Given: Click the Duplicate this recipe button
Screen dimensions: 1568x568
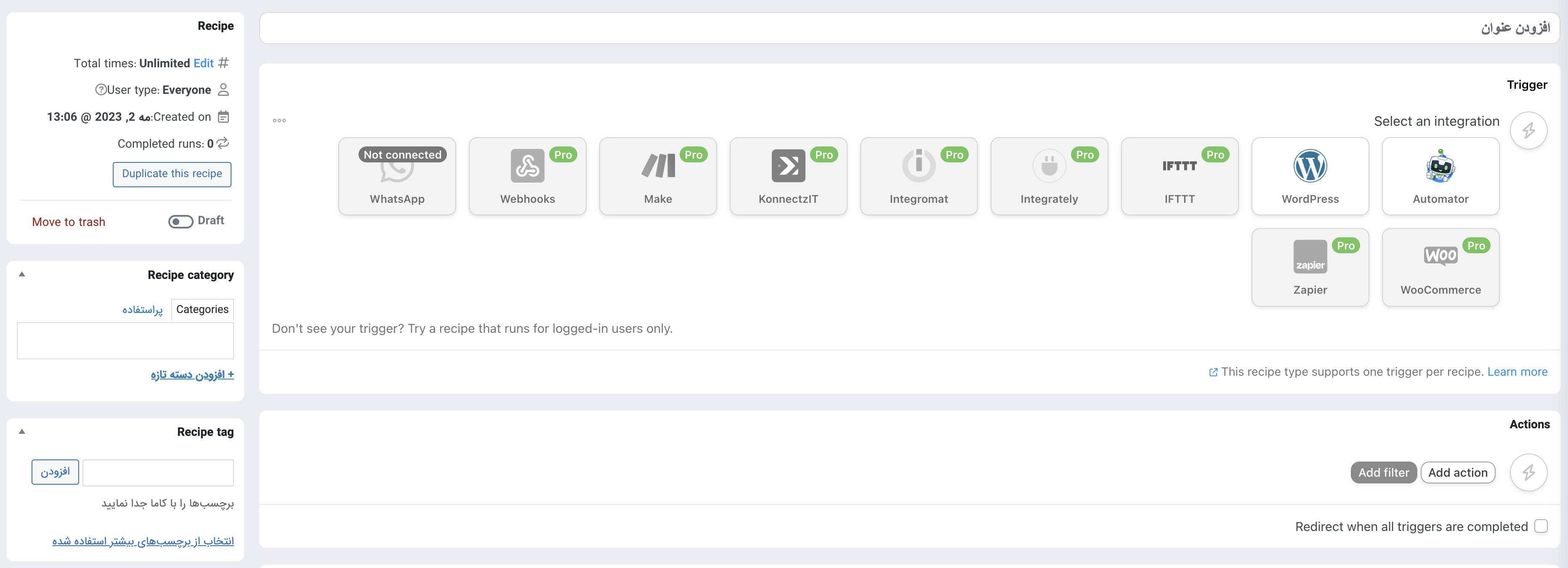Looking at the screenshot, I should [x=172, y=173].
